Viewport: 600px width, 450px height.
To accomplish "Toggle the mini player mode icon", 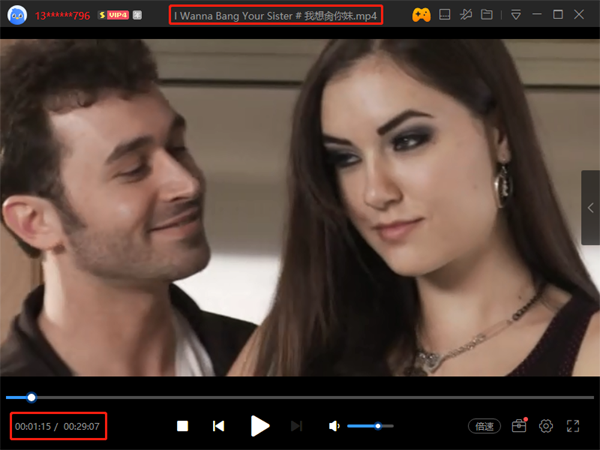I will (x=446, y=15).
